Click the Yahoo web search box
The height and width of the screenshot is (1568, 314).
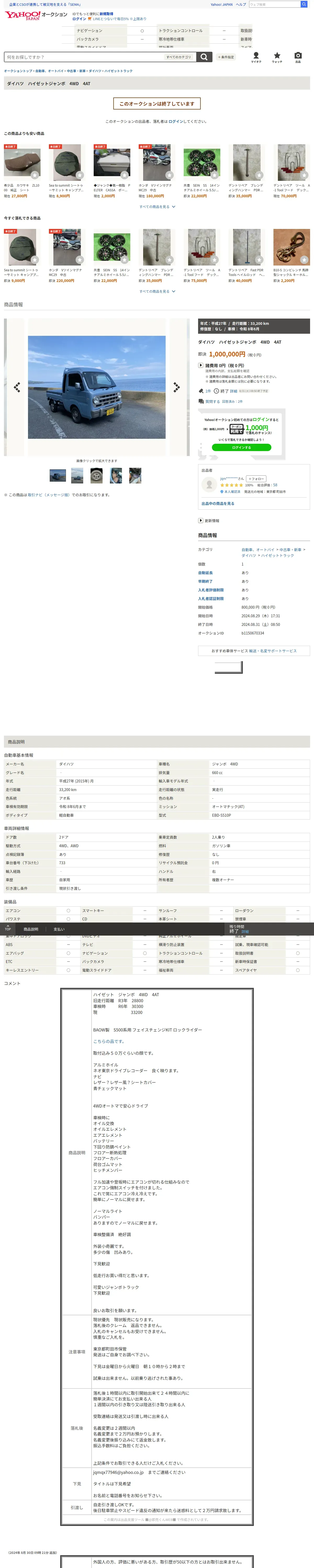click(274, 4)
